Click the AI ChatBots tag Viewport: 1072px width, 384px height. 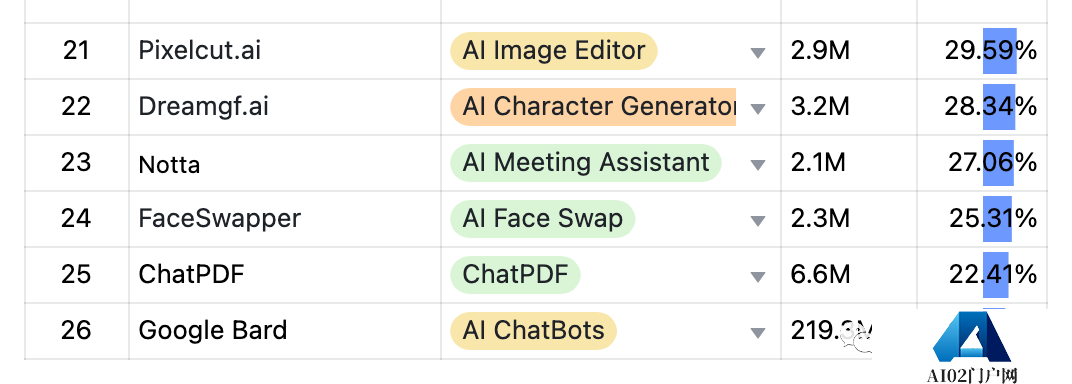pos(533,331)
